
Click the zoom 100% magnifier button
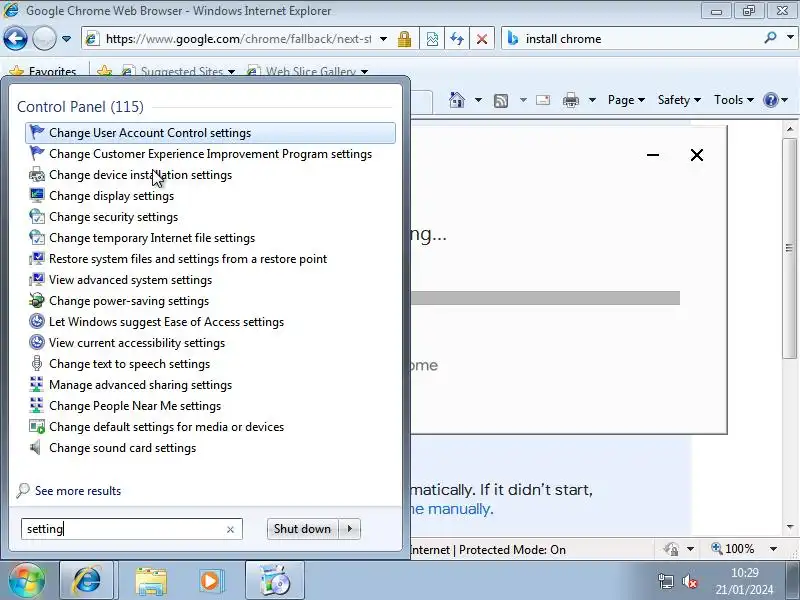coord(732,549)
